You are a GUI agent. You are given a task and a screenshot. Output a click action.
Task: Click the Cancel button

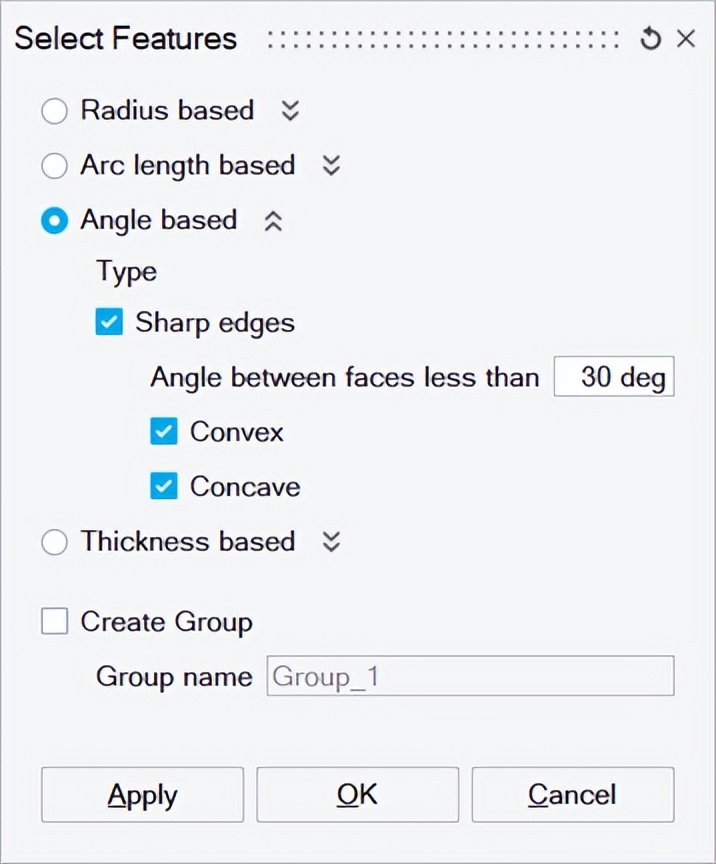[x=572, y=794]
